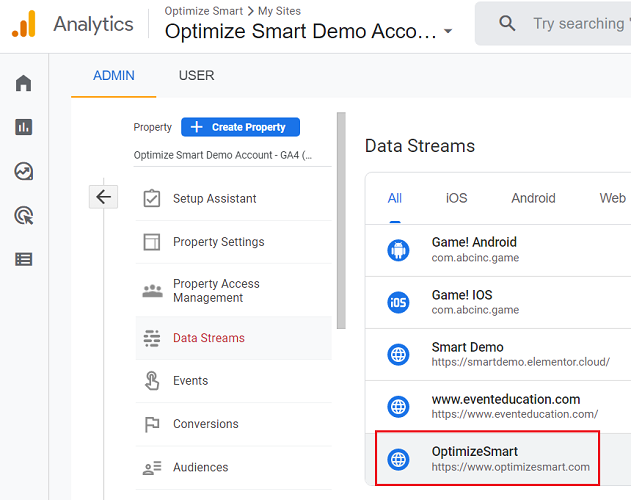Click 'Optimize Smart' breadcrumb text
The image size is (631, 500).
coord(204,11)
